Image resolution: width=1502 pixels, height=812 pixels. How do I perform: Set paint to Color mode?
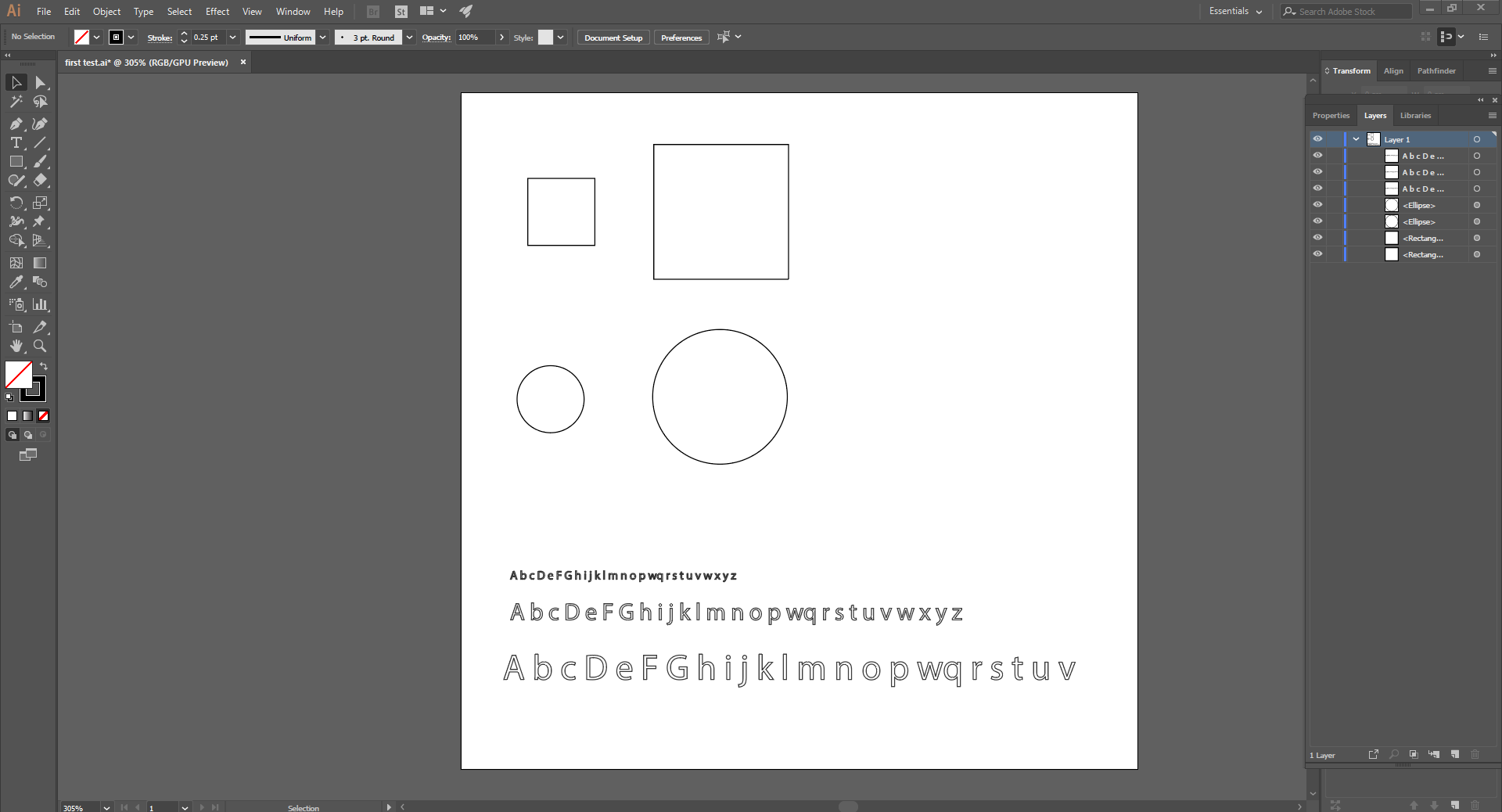(13, 416)
